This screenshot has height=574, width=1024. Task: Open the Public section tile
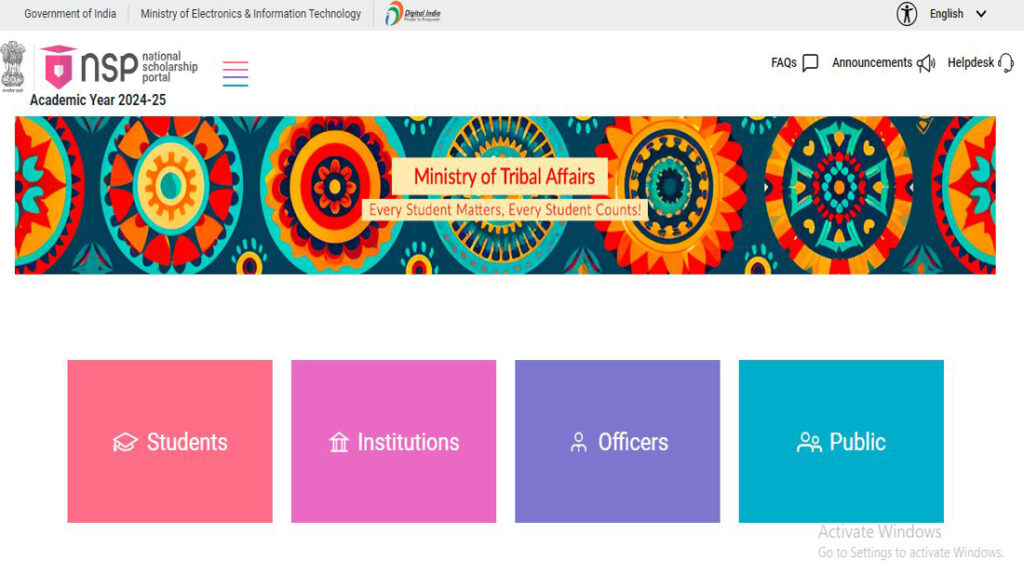pyautogui.click(x=841, y=441)
